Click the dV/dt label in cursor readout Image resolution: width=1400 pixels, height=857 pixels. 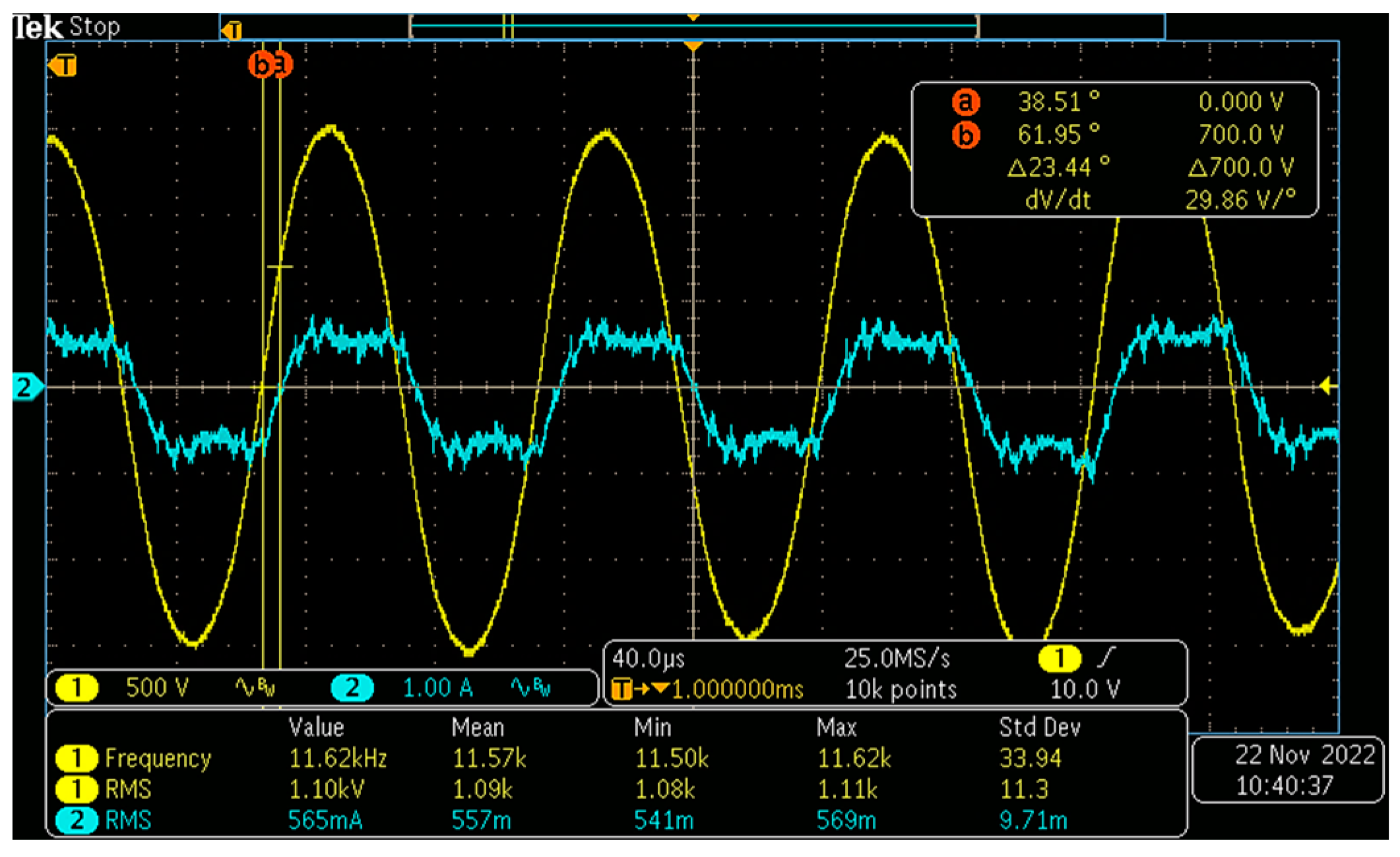[x=1058, y=200]
